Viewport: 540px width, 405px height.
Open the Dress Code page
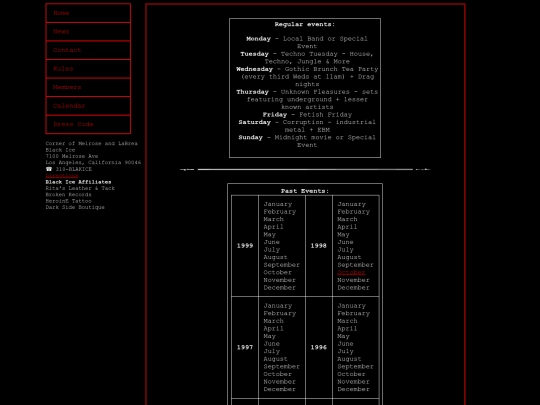[88, 124]
